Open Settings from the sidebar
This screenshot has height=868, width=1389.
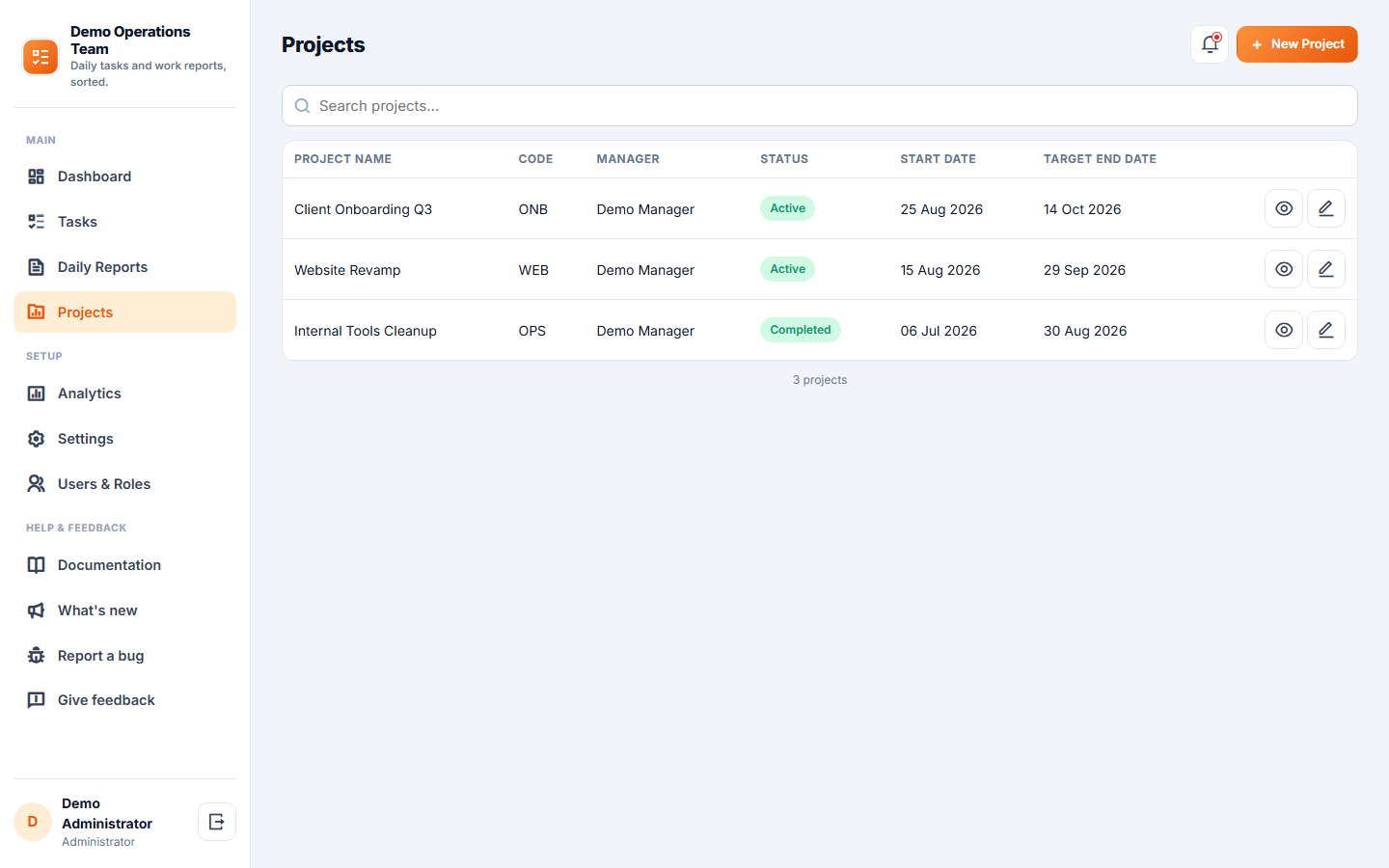click(124, 439)
